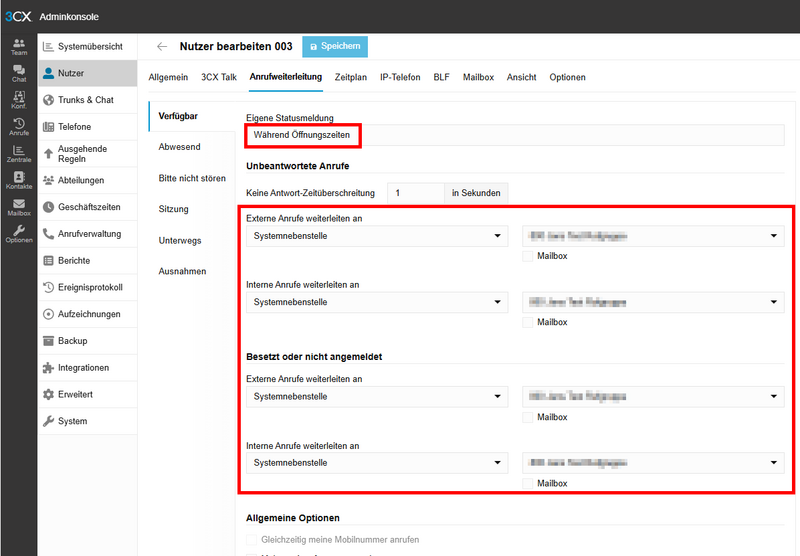Open Geschäftszeiten in the sidebar
The width and height of the screenshot is (800, 556).
coord(87,207)
